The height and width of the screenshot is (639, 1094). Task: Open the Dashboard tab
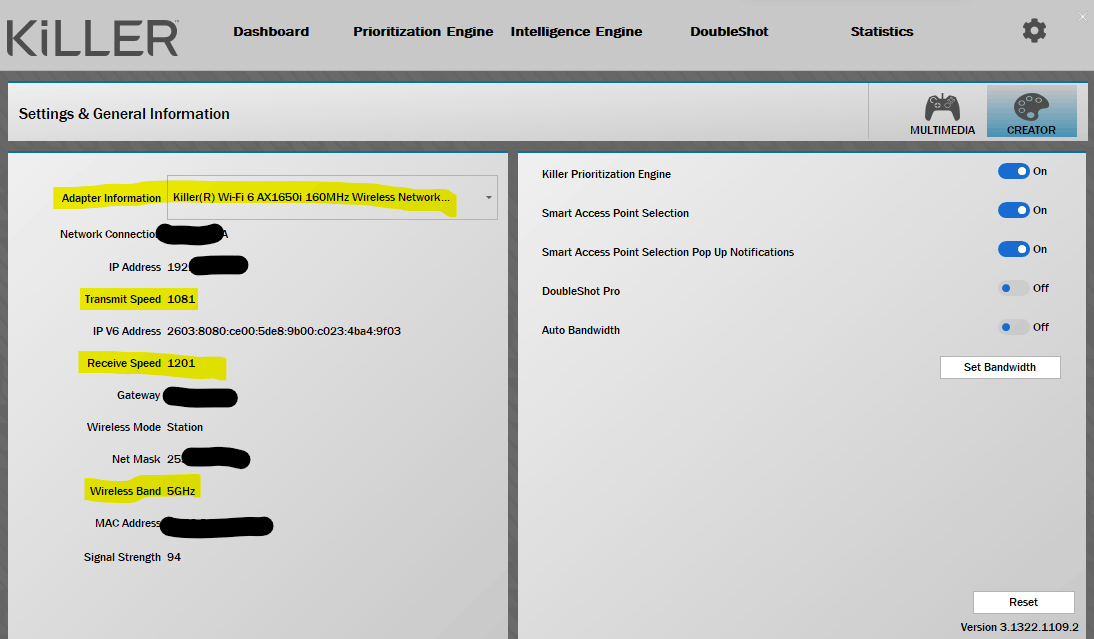point(271,31)
